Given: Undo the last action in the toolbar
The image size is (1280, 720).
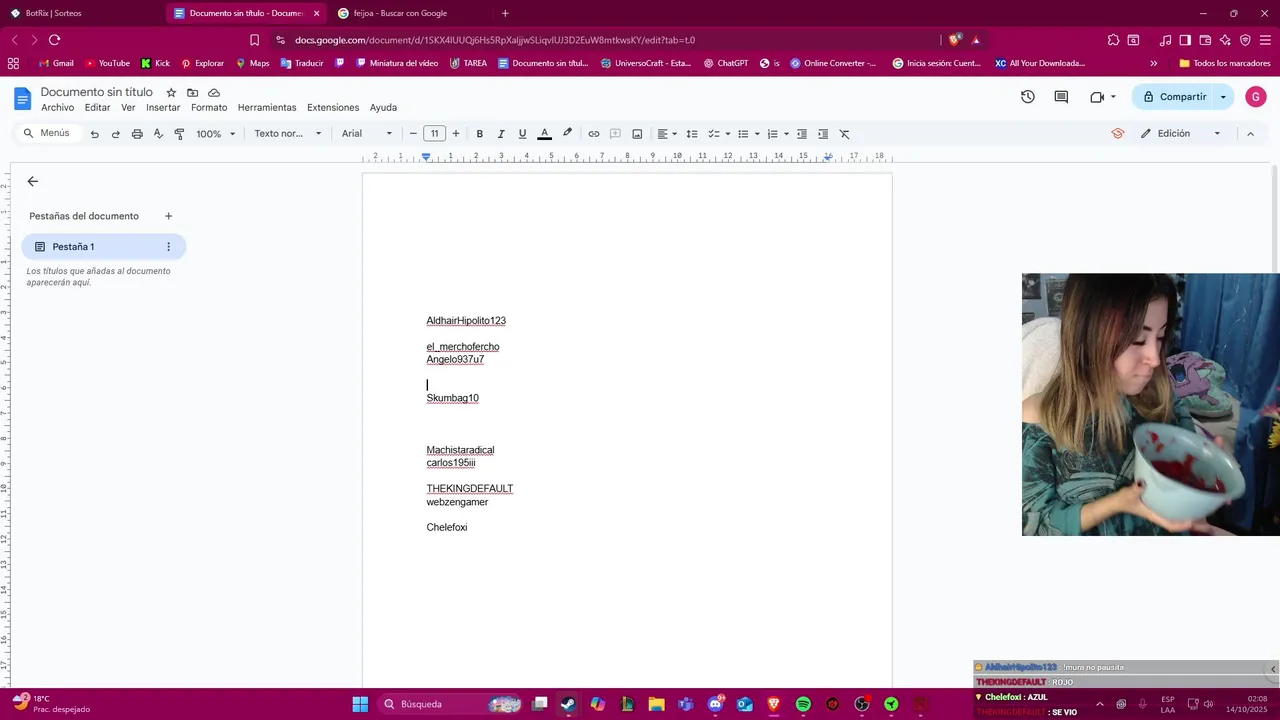Looking at the screenshot, I should click(x=94, y=134).
